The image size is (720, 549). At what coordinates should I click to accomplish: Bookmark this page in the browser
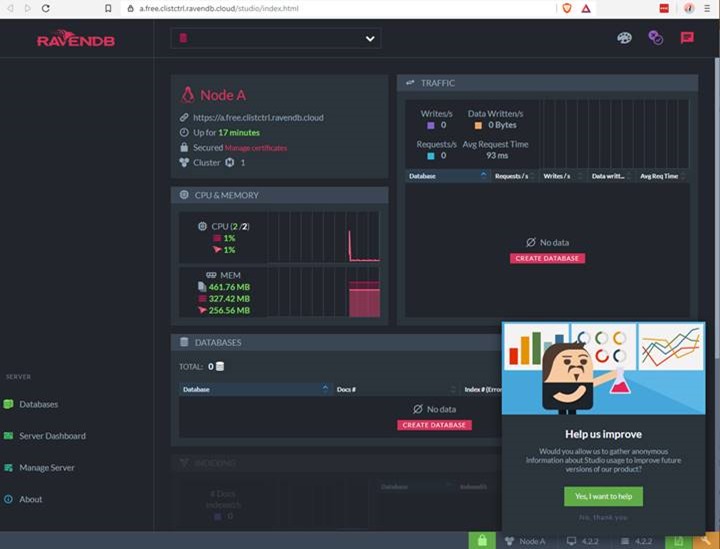[108, 8]
